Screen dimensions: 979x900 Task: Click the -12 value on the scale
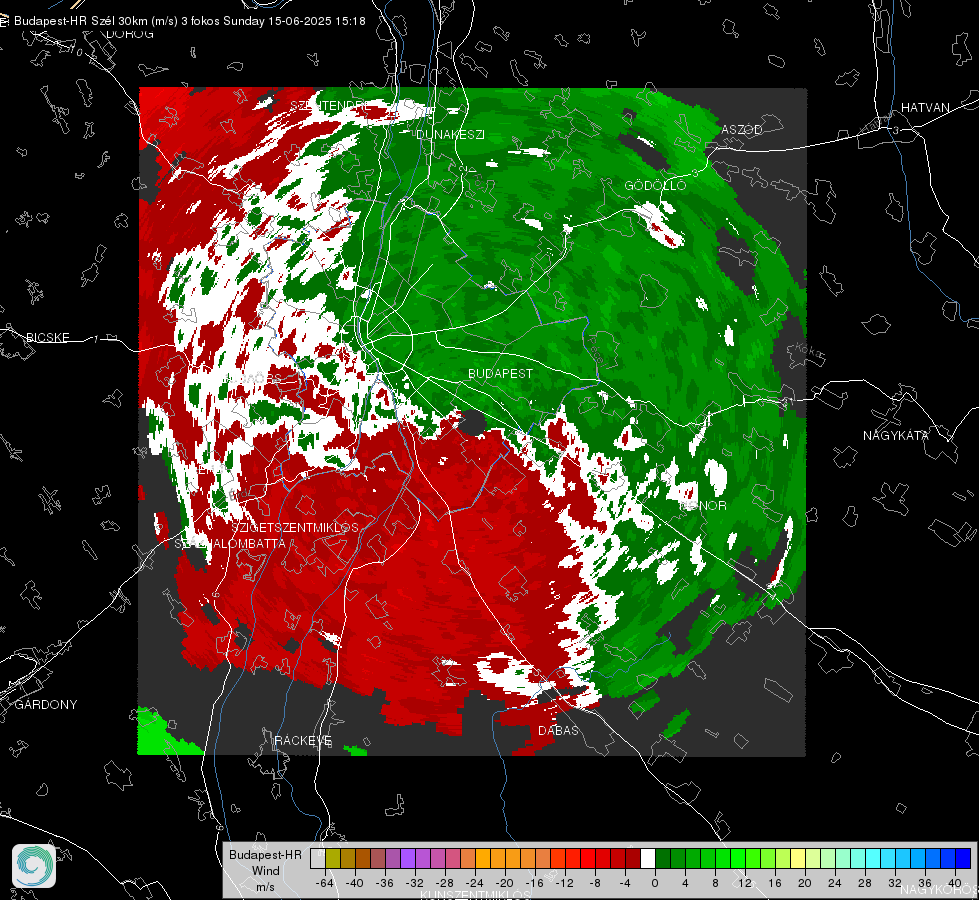pos(564,883)
